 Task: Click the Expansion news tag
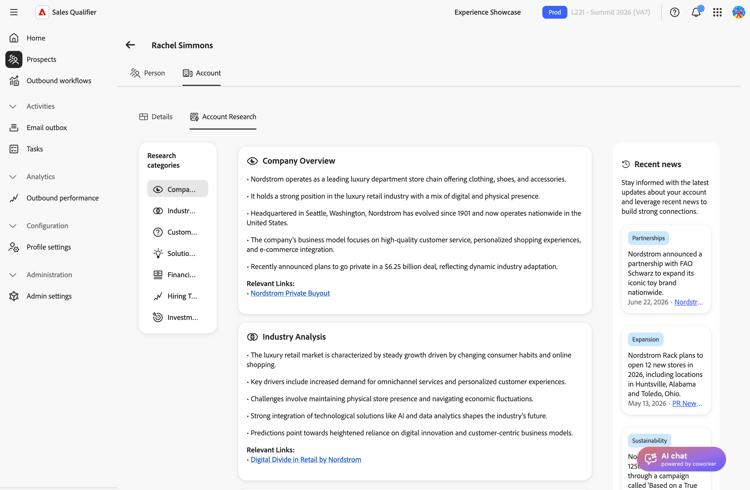645,339
